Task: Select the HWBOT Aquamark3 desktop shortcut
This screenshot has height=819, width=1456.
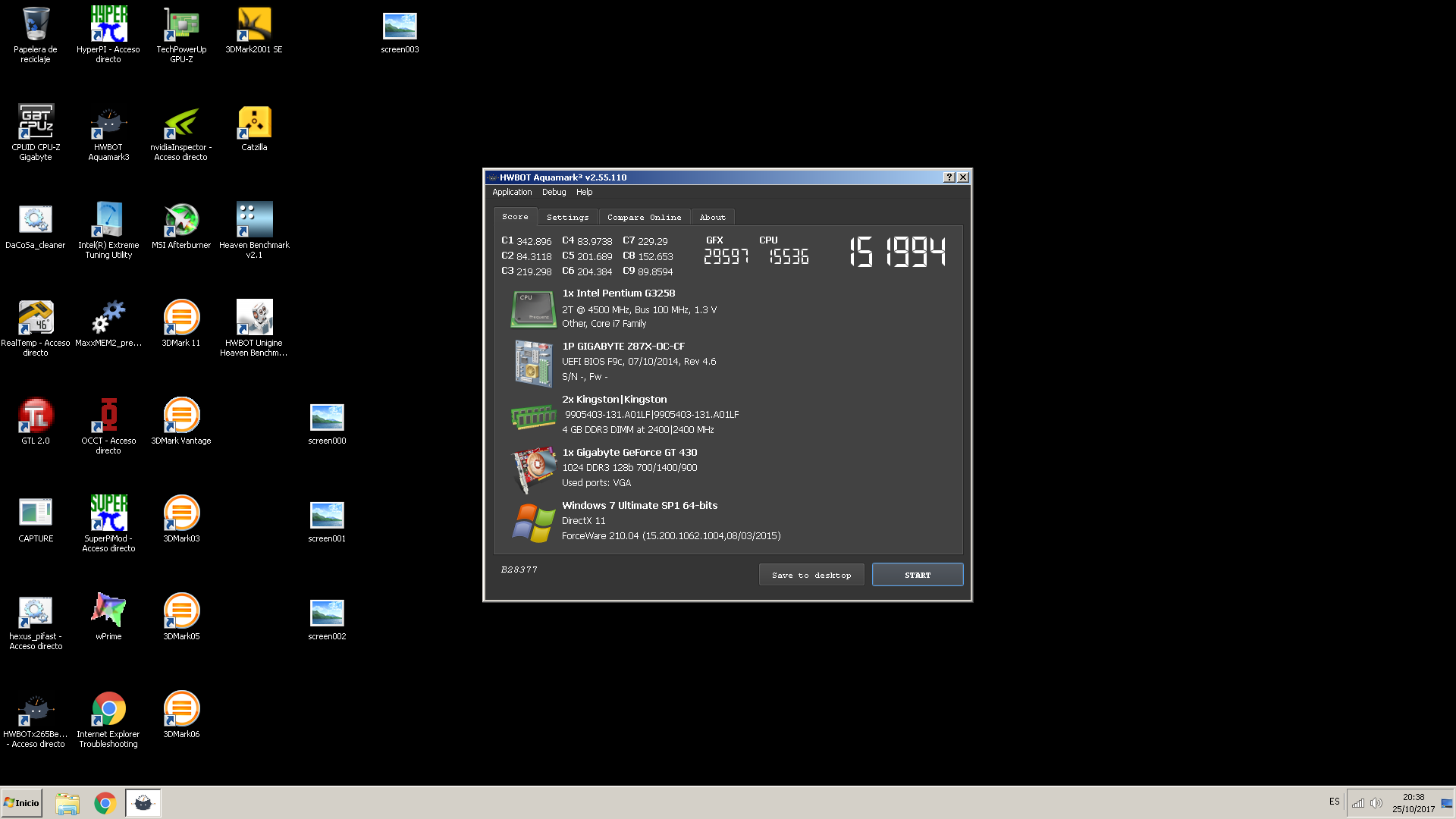Action: pos(108,132)
